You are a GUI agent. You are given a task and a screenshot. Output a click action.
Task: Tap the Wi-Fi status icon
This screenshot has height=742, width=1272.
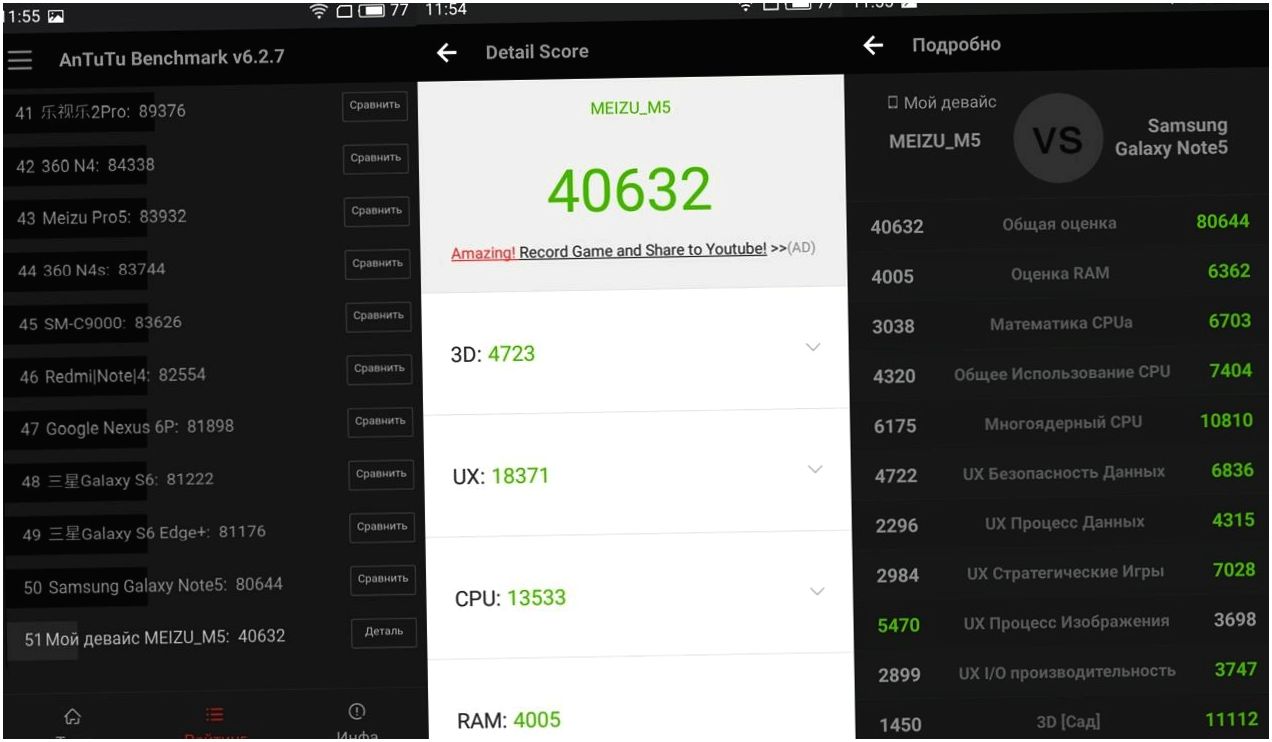tap(319, 11)
